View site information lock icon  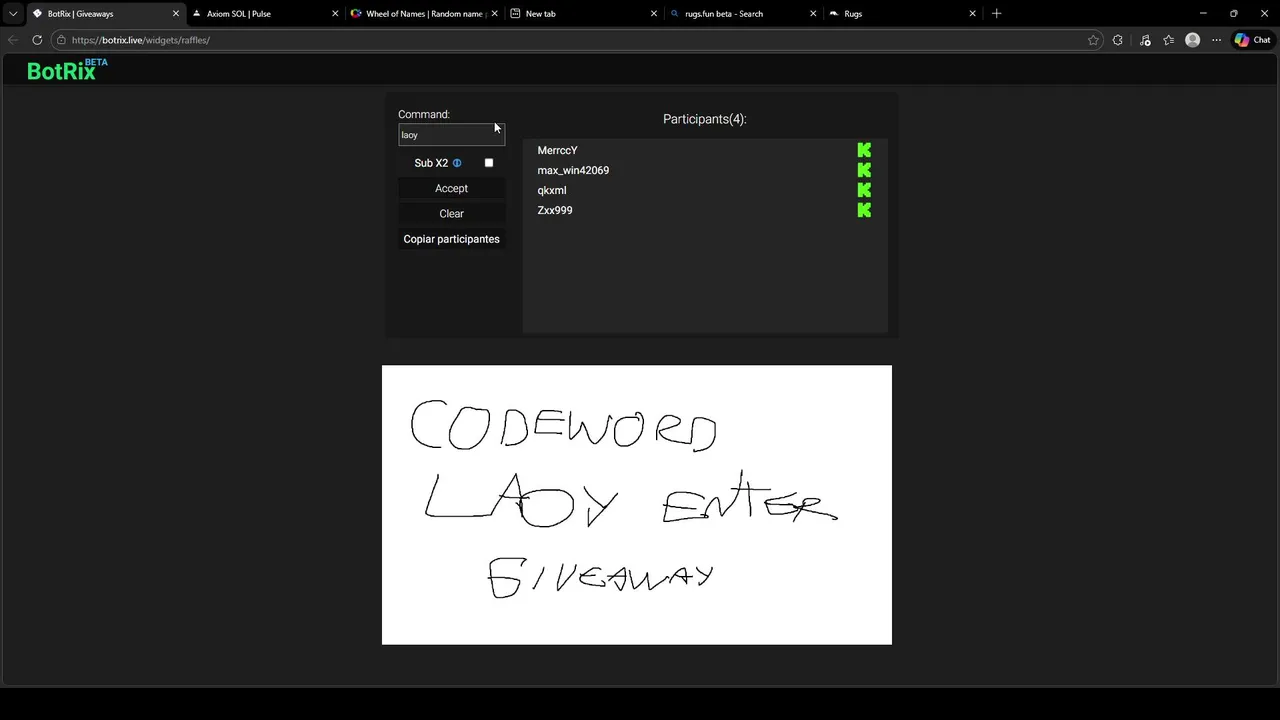61,40
